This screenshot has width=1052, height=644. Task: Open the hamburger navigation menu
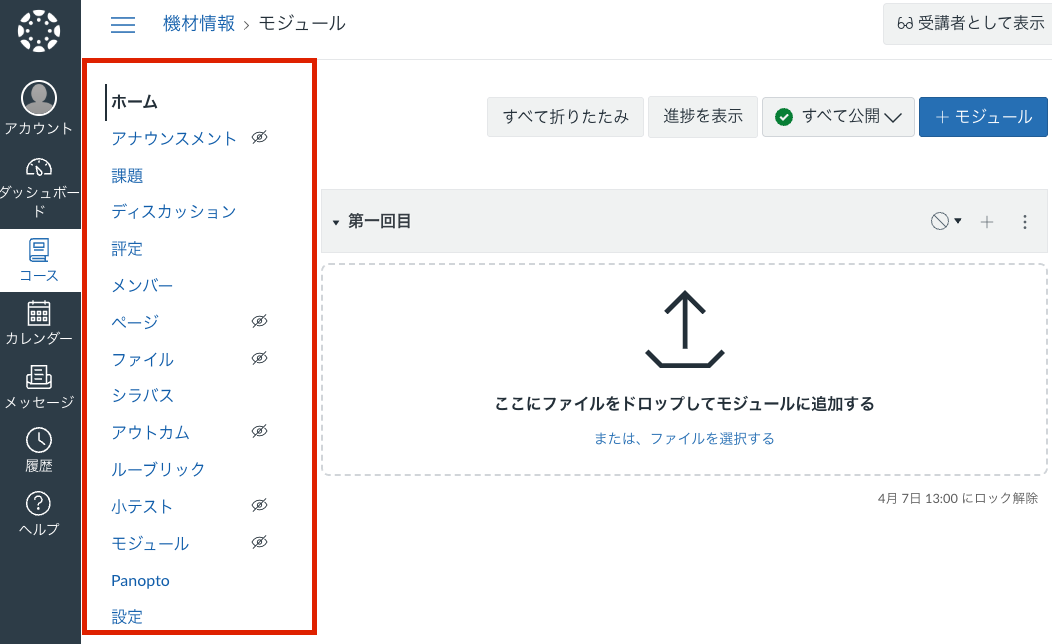tap(123, 25)
